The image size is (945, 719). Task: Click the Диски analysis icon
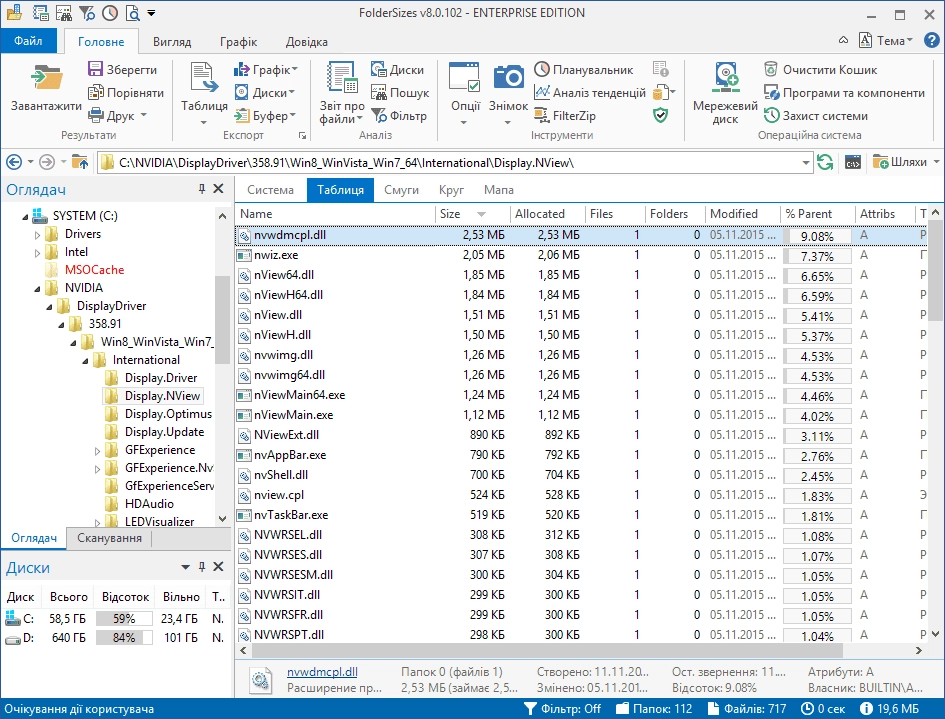378,69
